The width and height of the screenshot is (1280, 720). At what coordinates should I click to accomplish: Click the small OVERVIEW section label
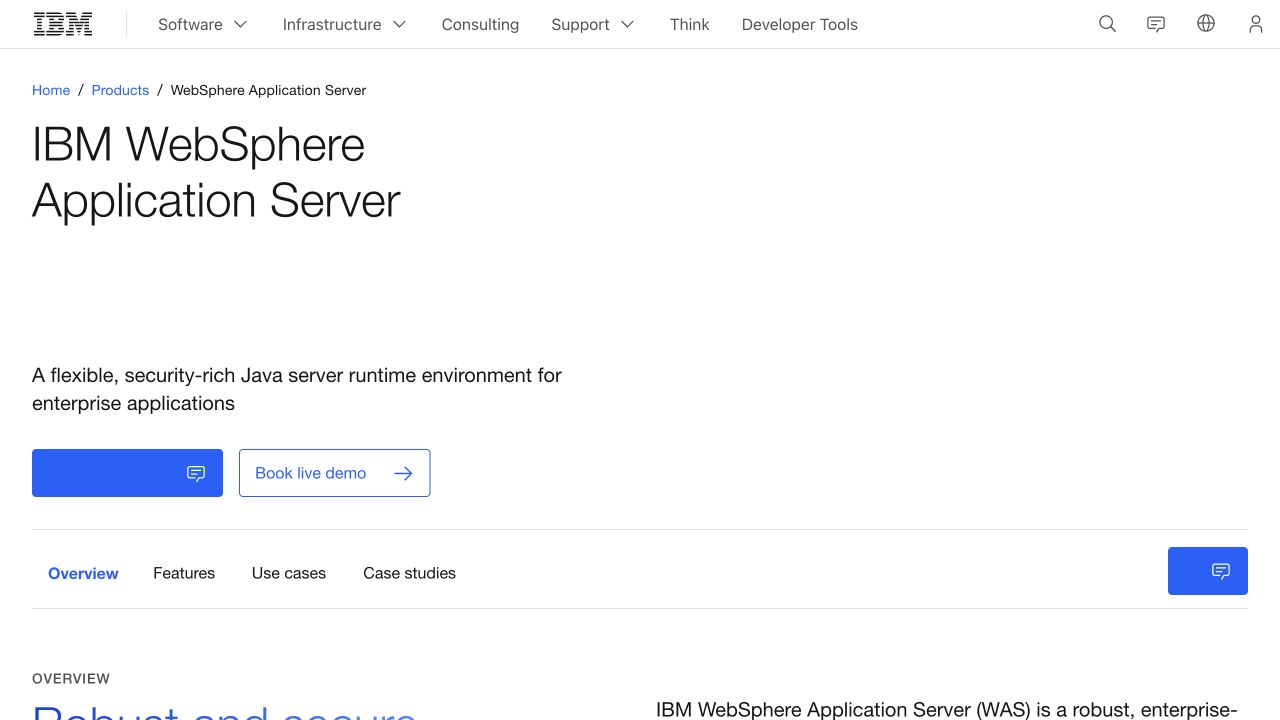pos(71,678)
